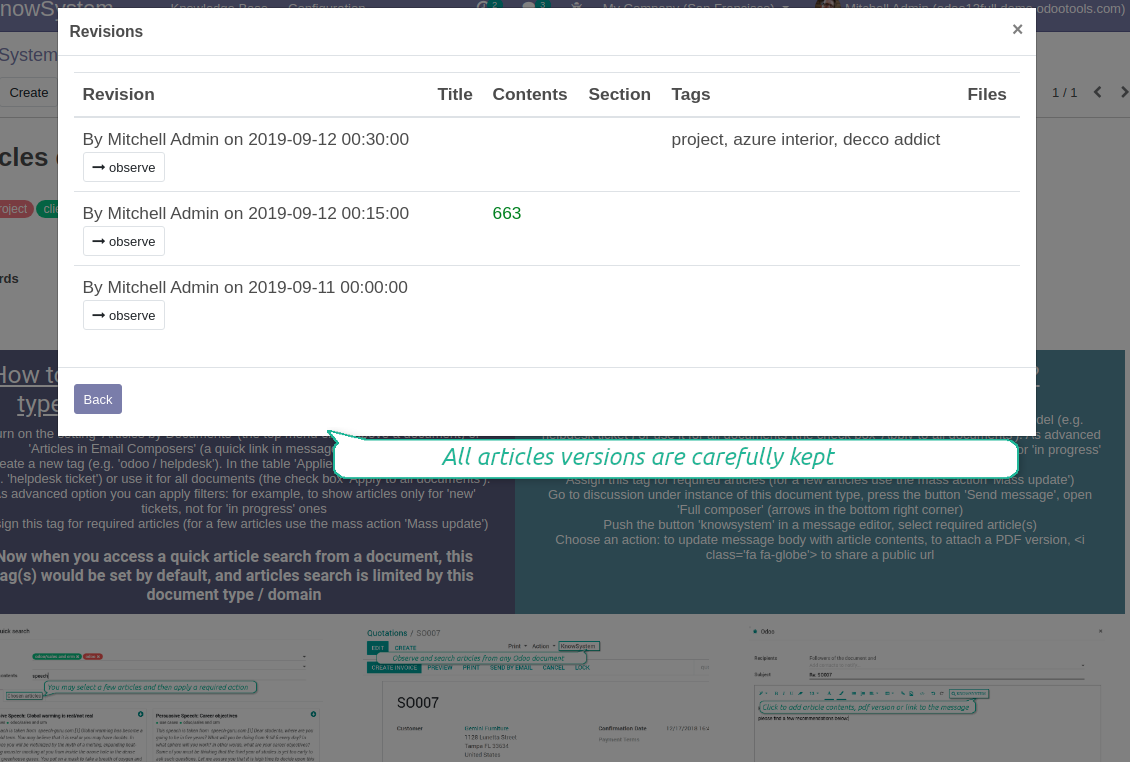Open the quick search screenshot thumbnail
1130x762 pixels.
pos(160,694)
